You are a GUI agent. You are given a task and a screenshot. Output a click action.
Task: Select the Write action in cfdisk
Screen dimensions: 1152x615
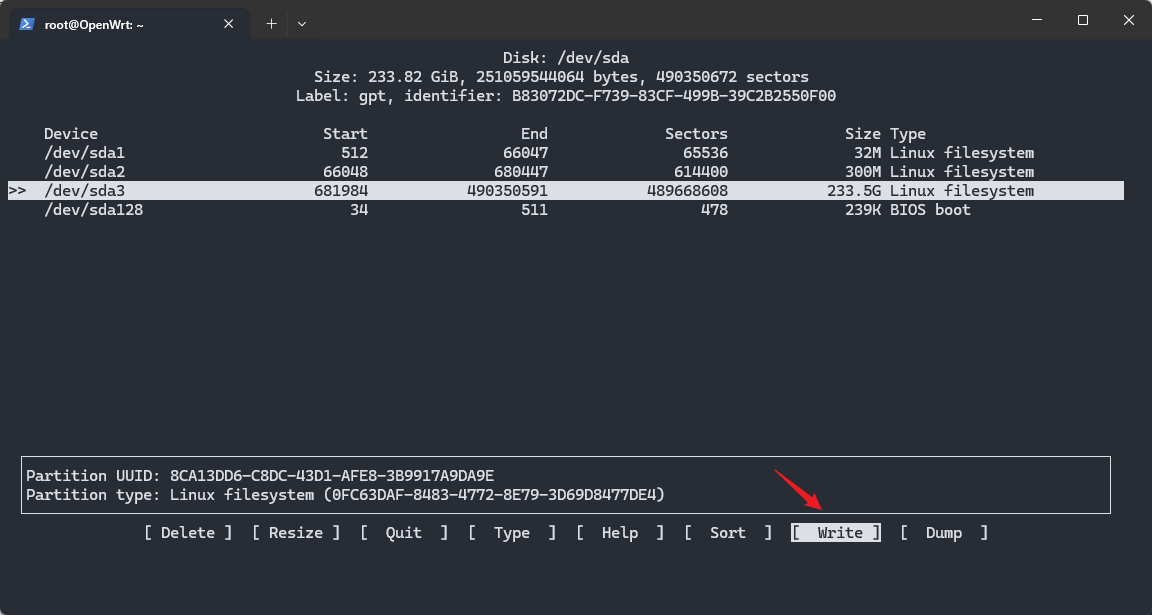[x=835, y=532]
